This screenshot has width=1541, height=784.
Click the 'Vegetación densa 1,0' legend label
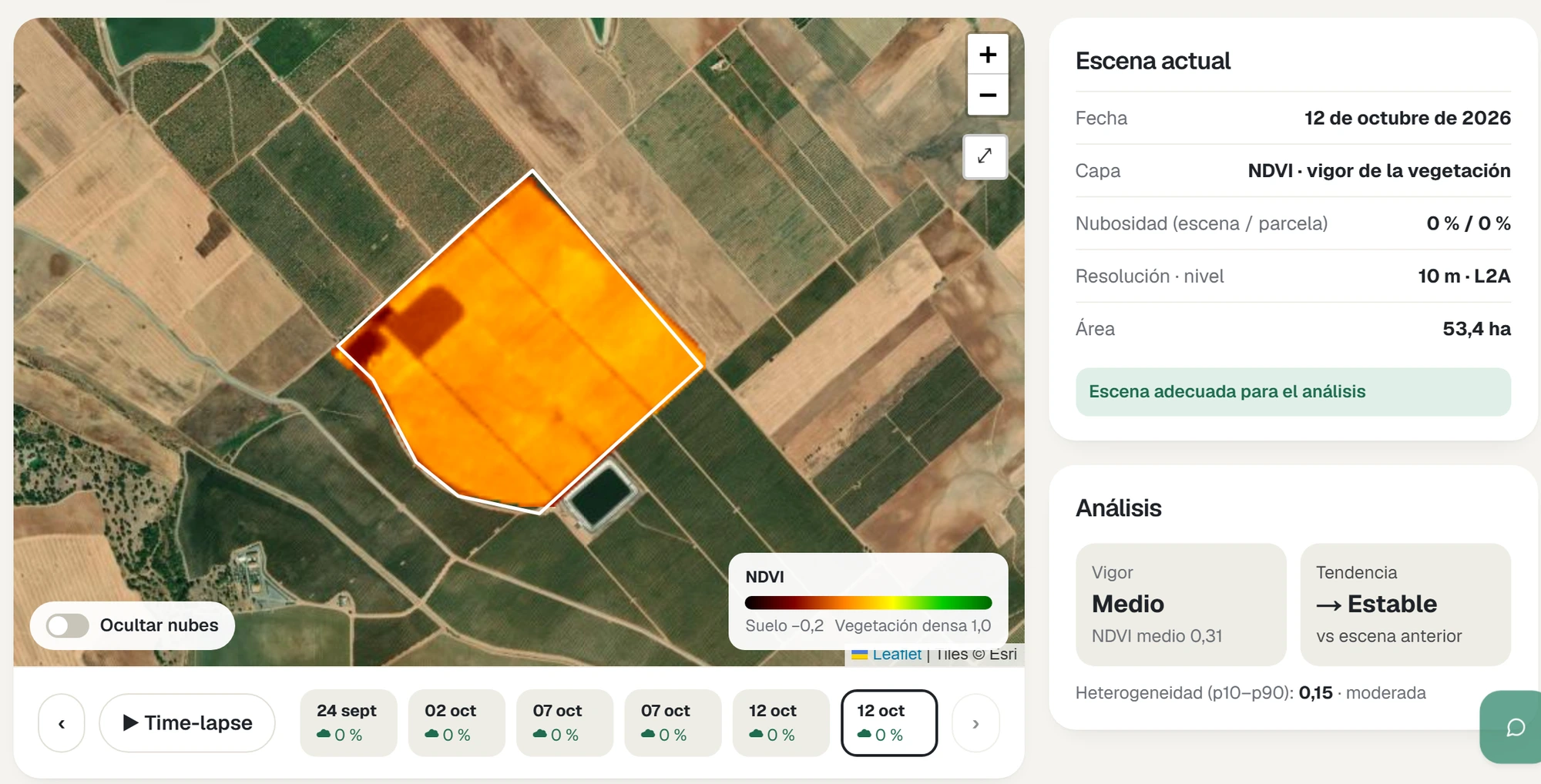913,625
